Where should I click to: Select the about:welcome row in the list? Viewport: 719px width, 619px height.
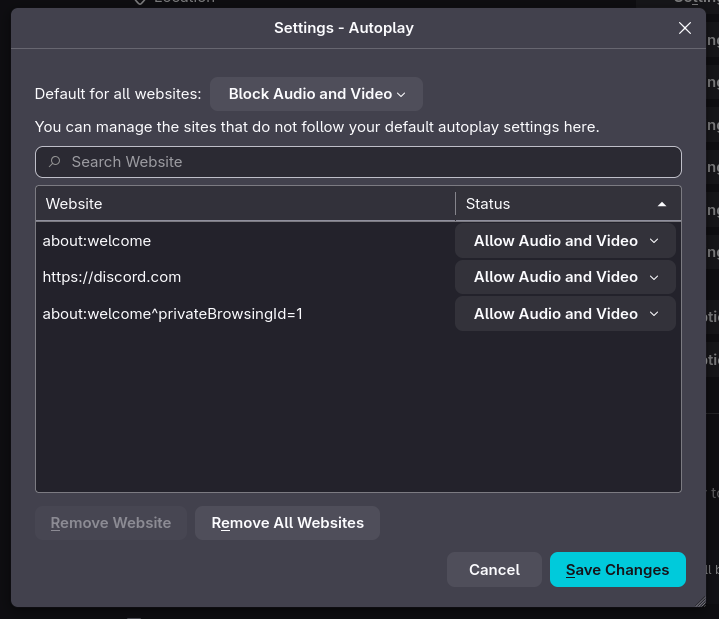point(97,241)
